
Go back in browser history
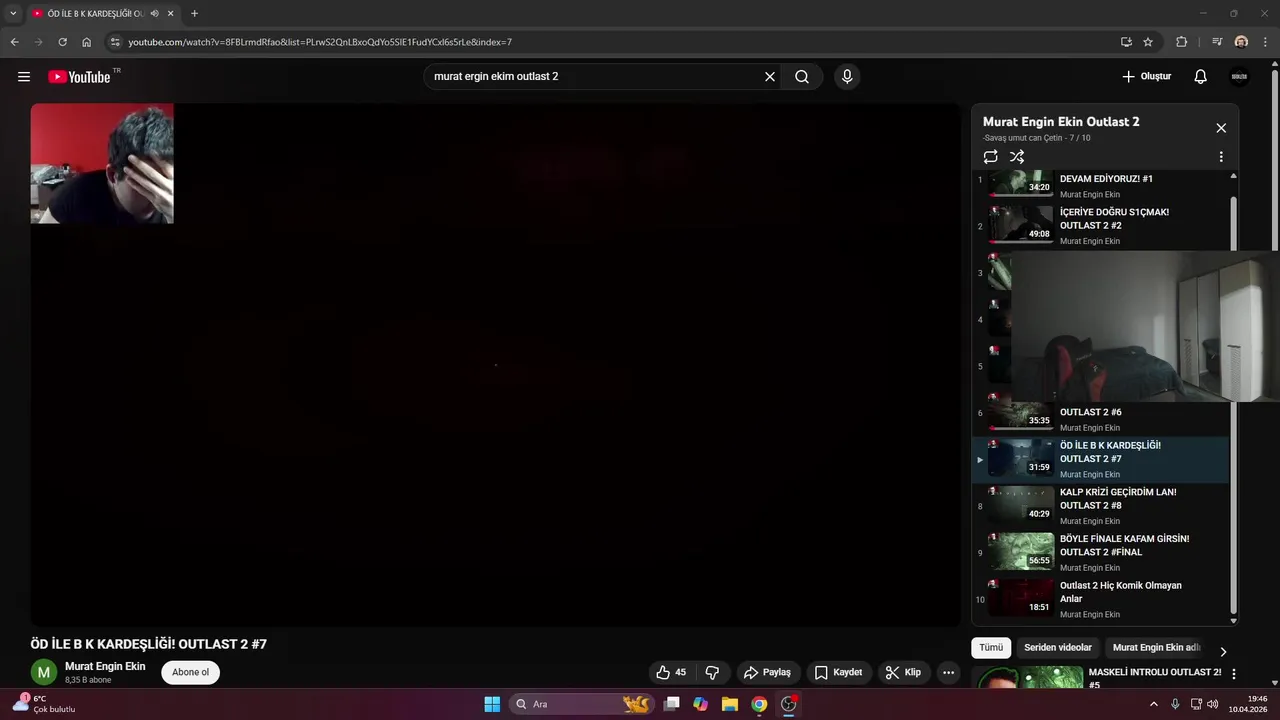pos(14,42)
